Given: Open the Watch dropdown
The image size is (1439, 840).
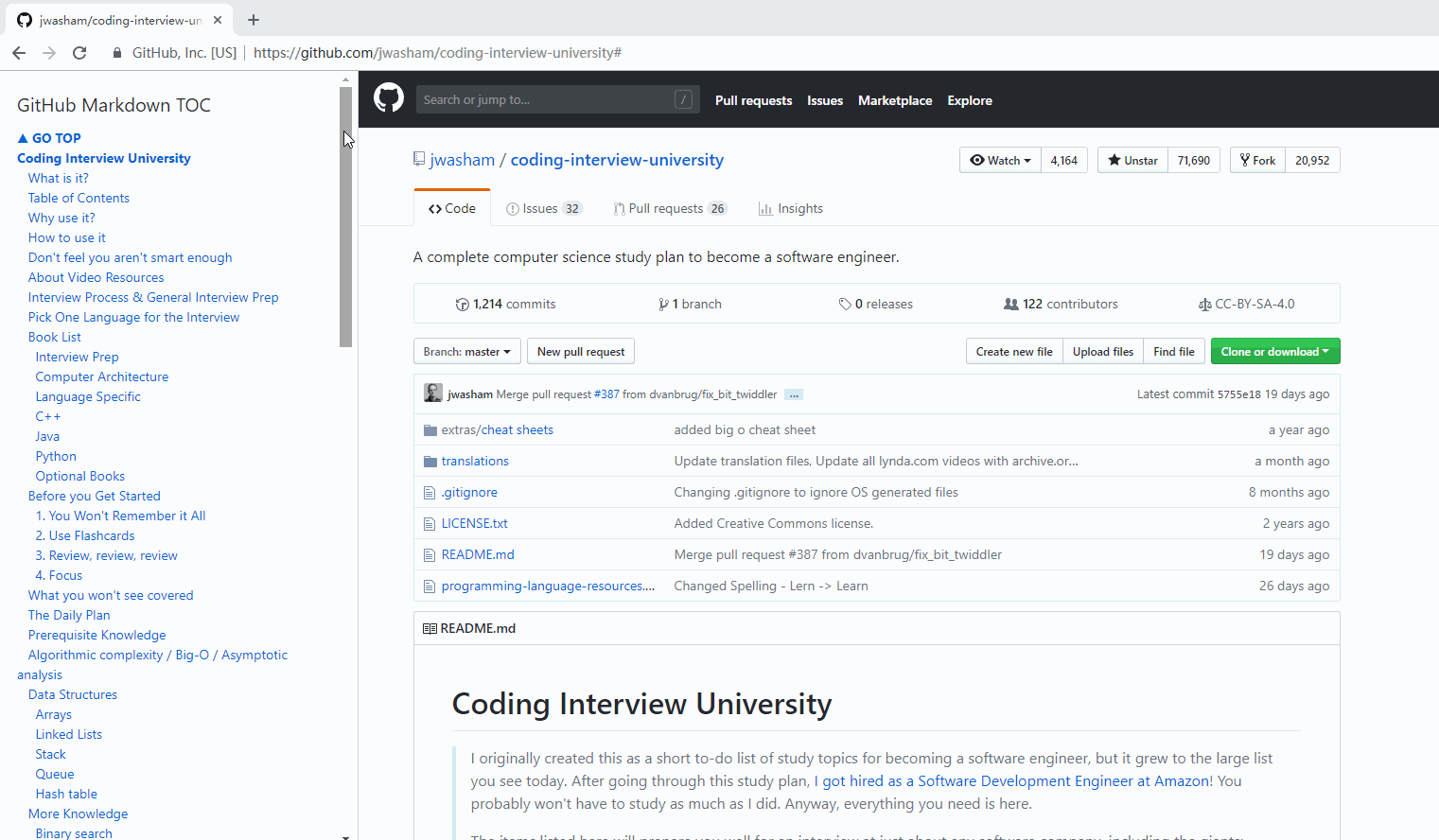Looking at the screenshot, I should tap(1000, 160).
